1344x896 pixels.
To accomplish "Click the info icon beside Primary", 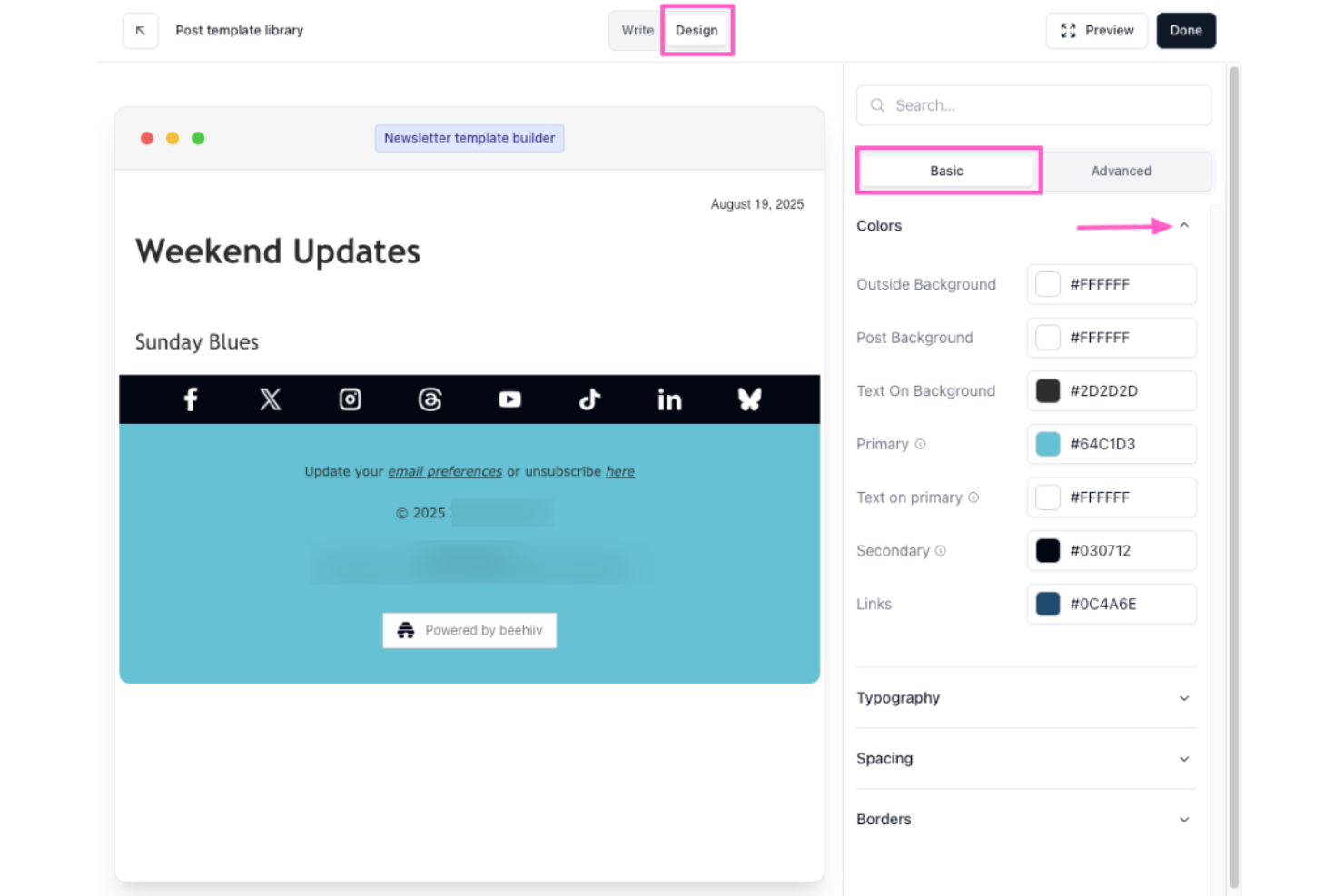I will (921, 444).
